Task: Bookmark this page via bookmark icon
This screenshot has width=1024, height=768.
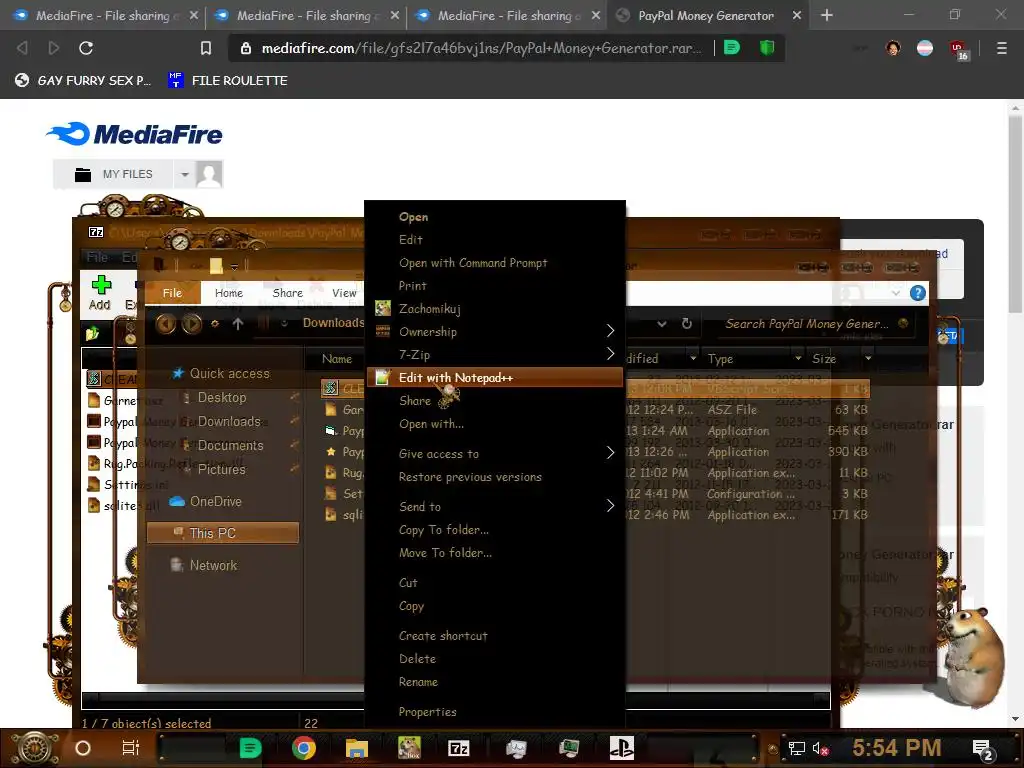Action: pos(206,48)
